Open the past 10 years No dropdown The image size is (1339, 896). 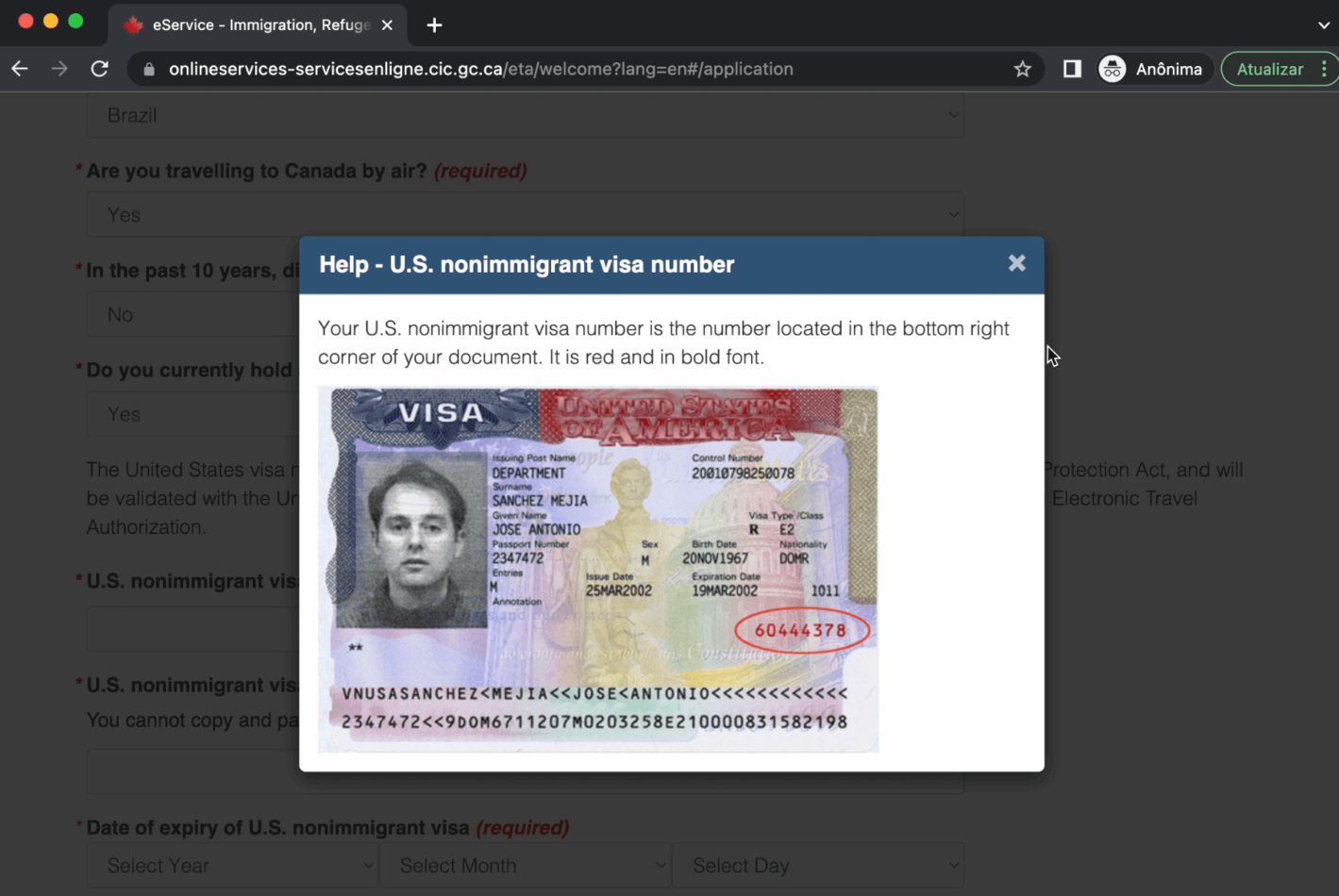pyautogui.click(x=192, y=314)
